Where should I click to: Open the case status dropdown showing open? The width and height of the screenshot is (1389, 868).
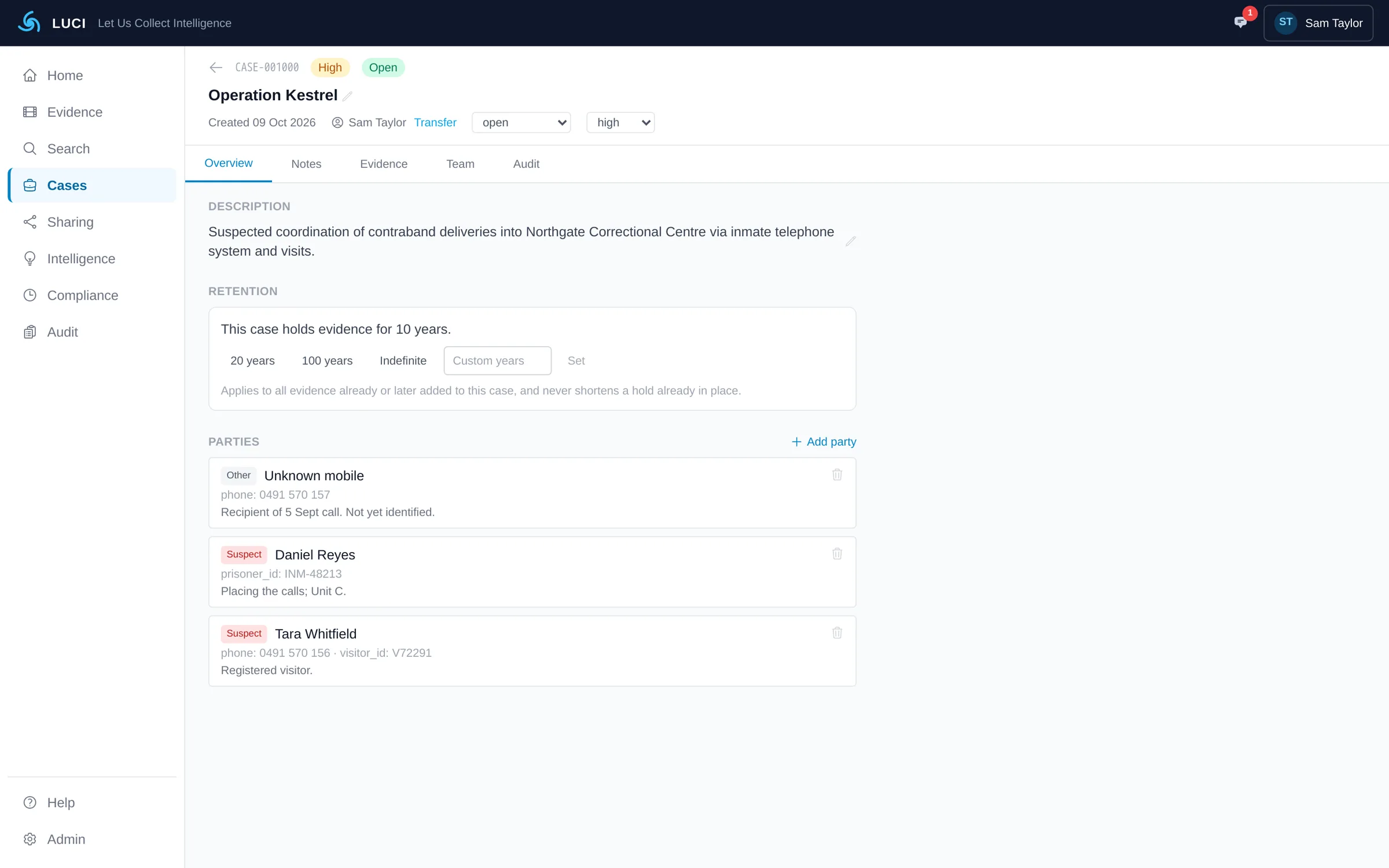pos(521,123)
